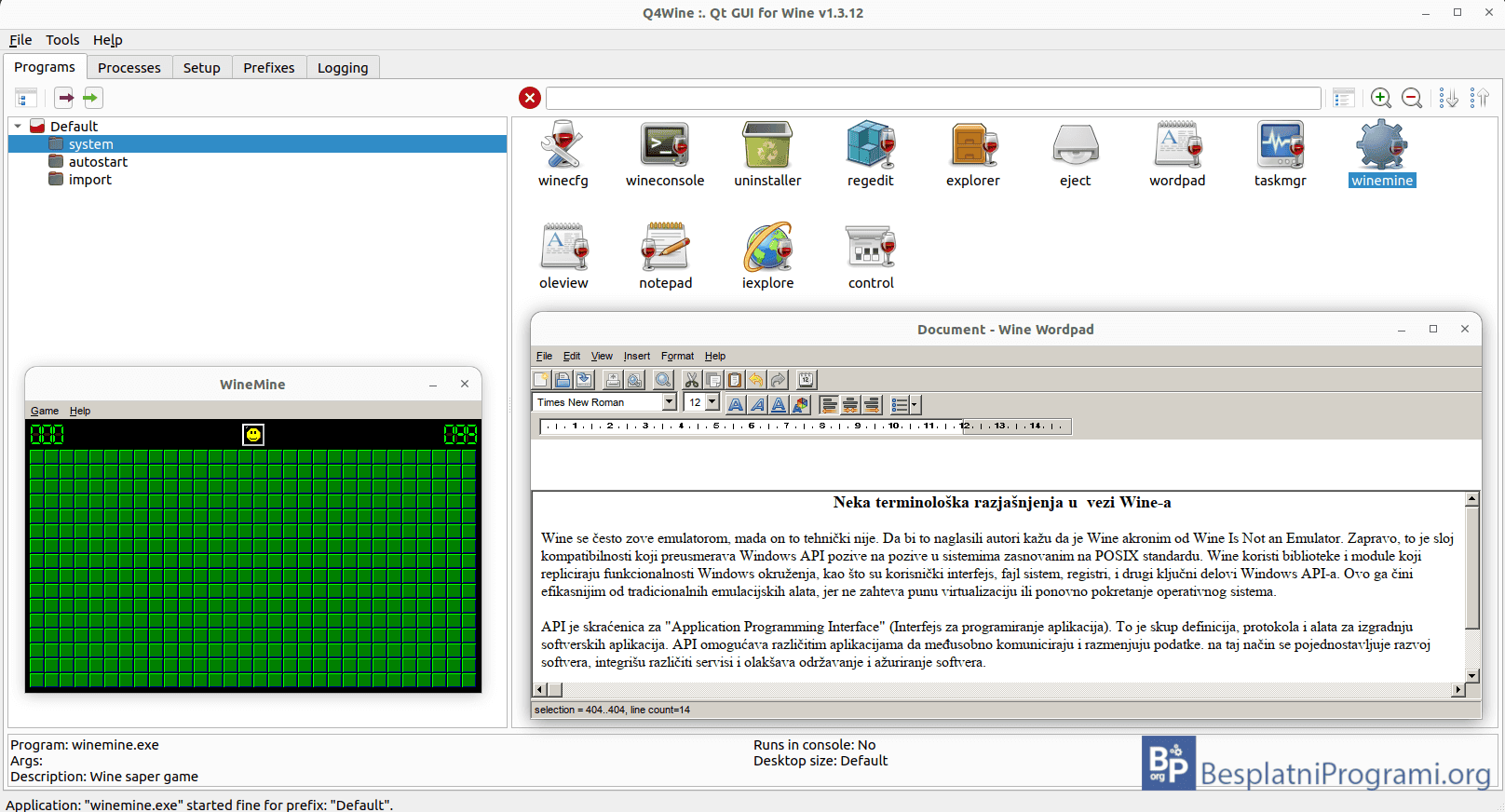
Task: Select autostart folder in tree
Action: point(88,161)
